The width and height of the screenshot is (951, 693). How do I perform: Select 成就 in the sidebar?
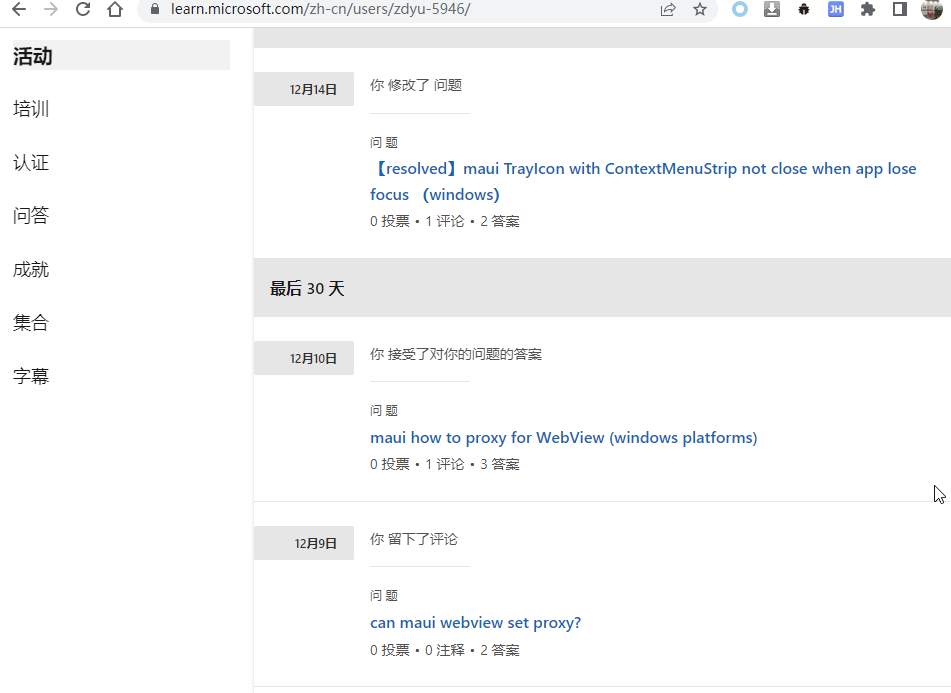pyautogui.click(x=31, y=269)
